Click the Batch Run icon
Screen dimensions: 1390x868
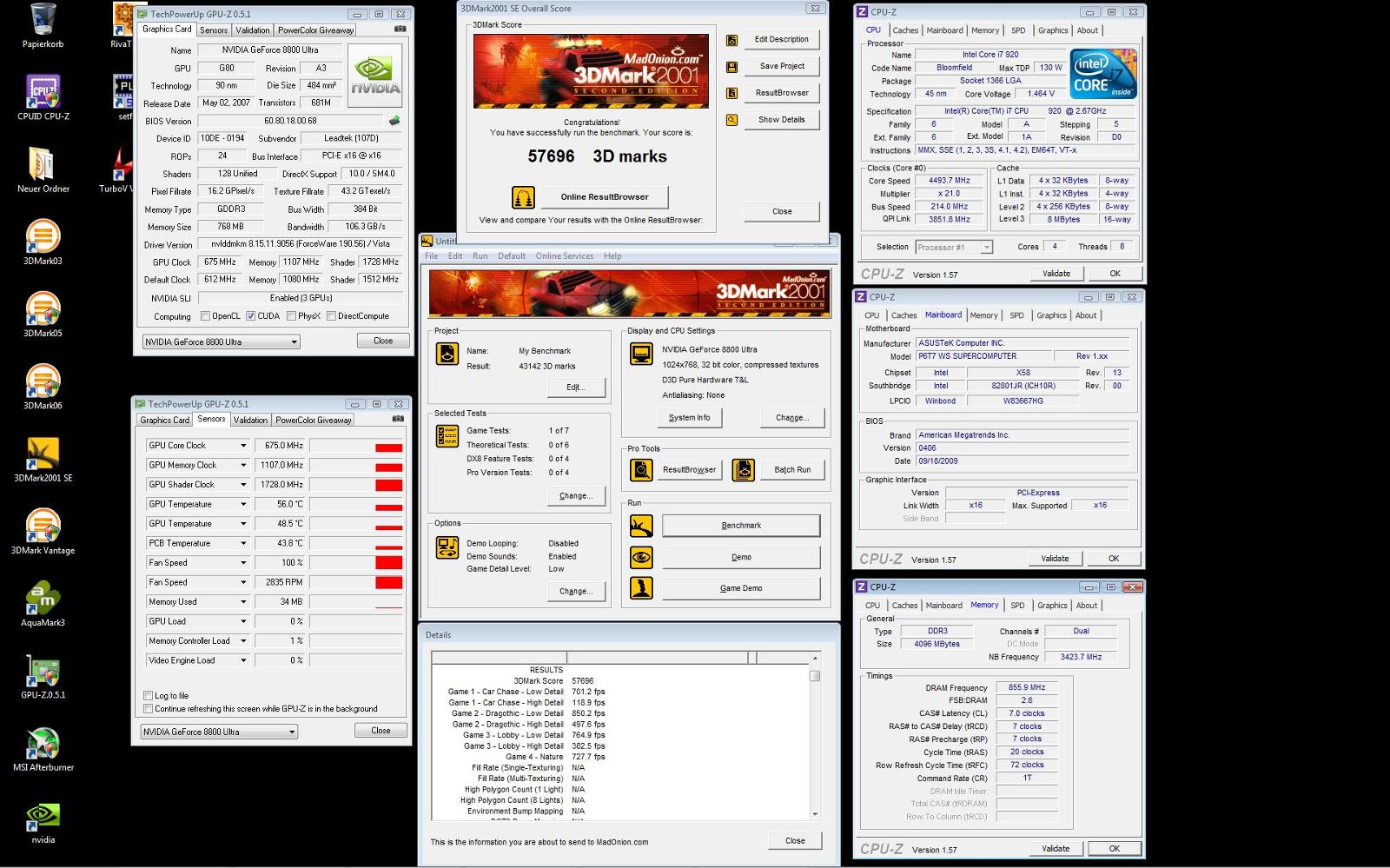744,470
